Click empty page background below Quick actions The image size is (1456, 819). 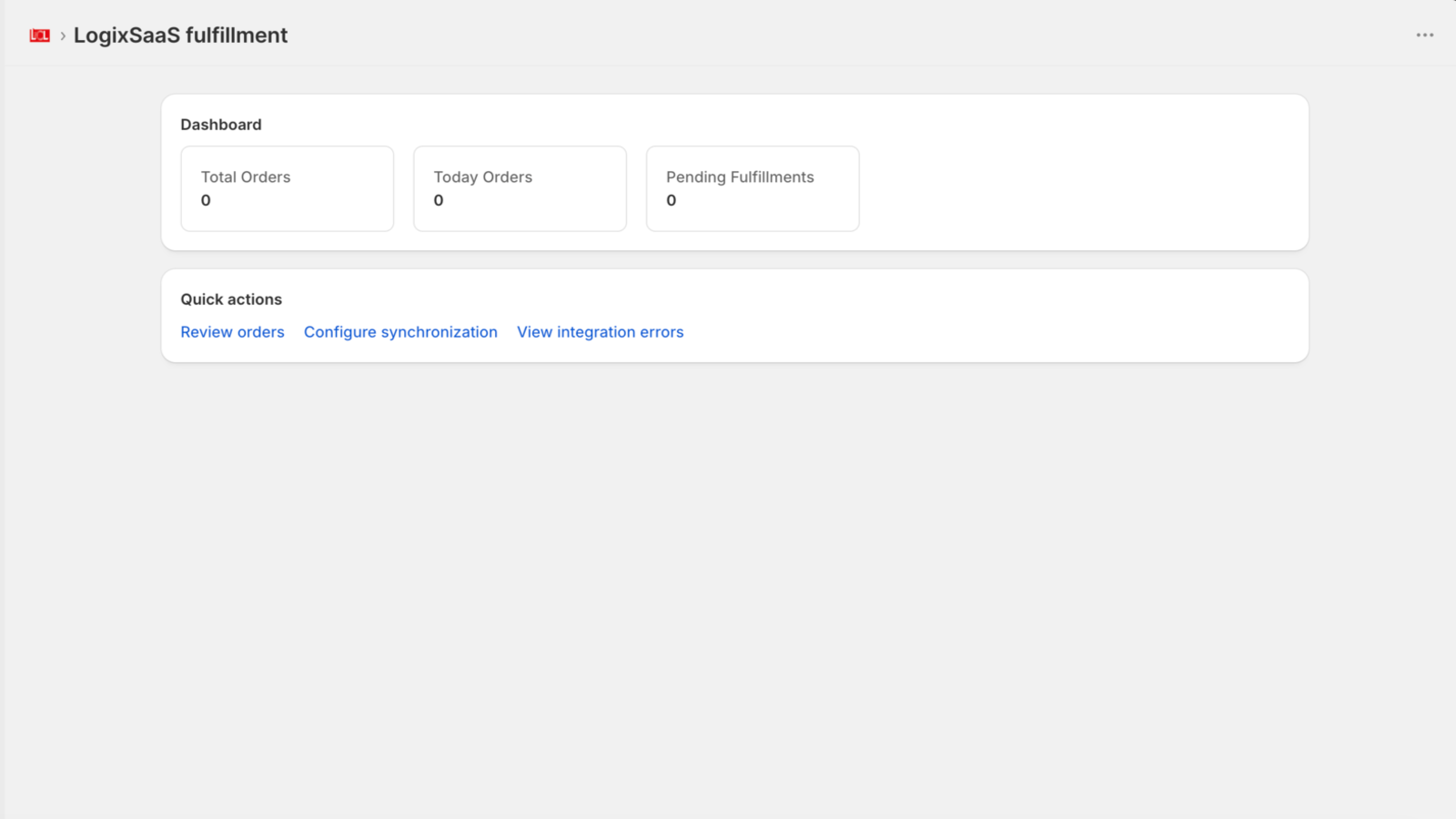click(x=728, y=591)
